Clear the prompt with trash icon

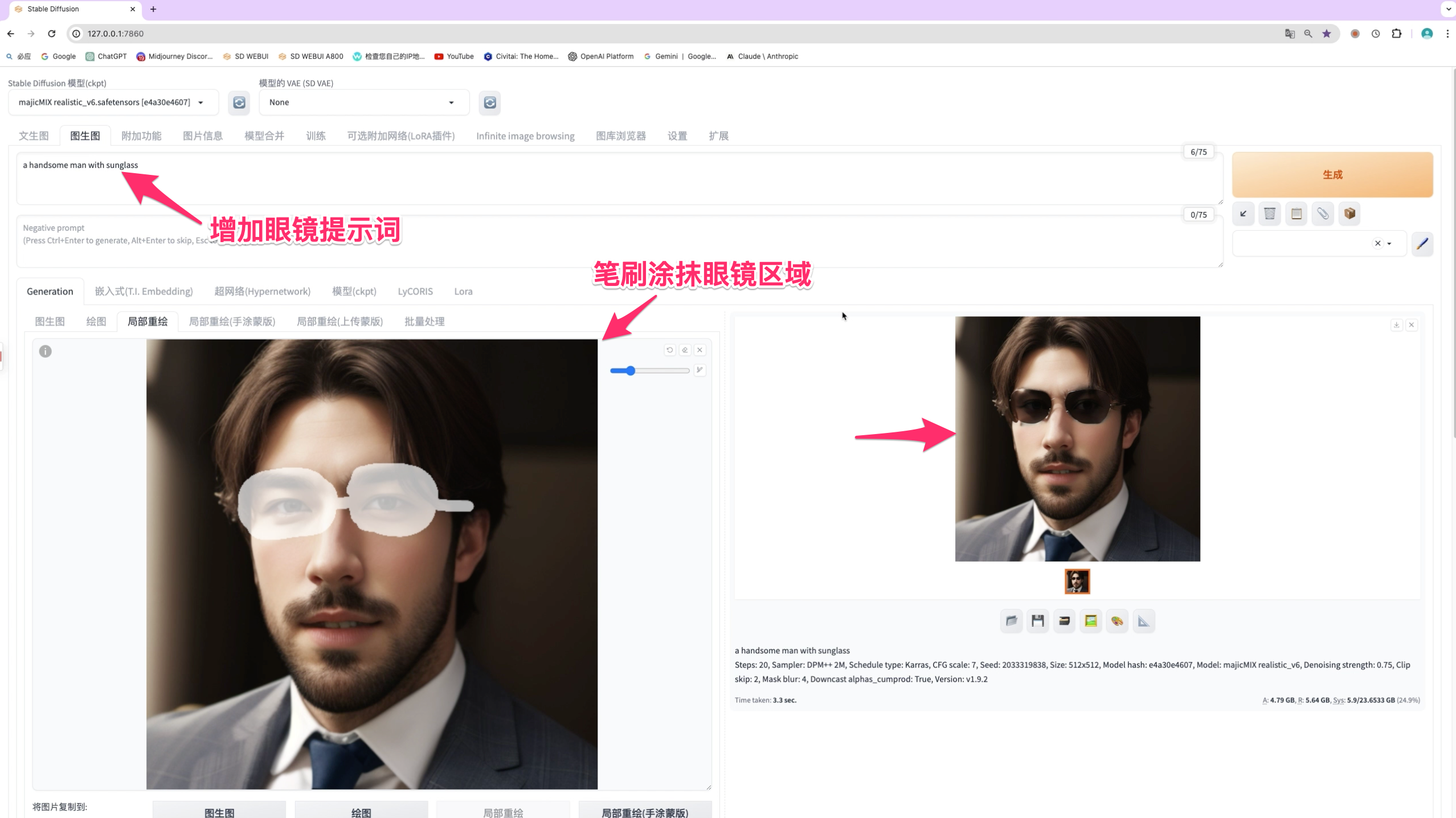click(x=1270, y=214)
